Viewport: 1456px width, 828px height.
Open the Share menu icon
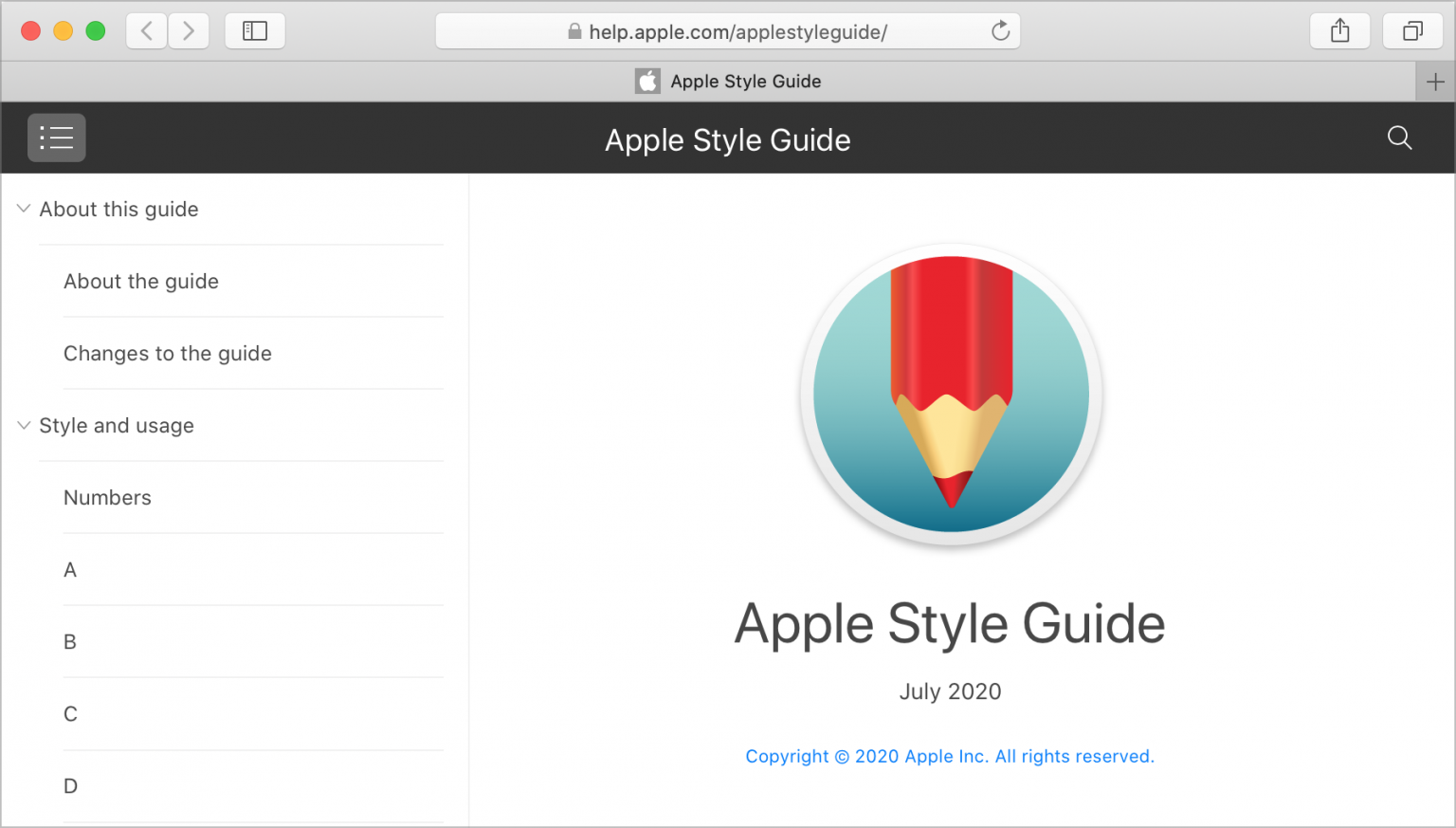[x=1339, y=31]
